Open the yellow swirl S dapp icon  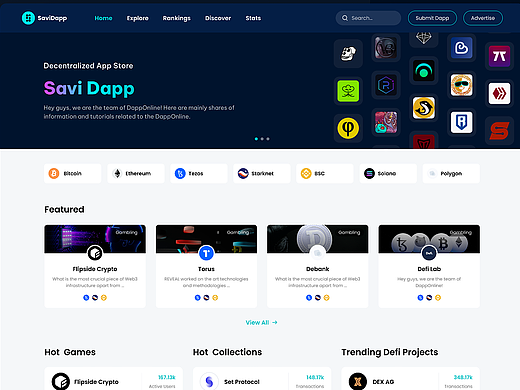(424, 108)
